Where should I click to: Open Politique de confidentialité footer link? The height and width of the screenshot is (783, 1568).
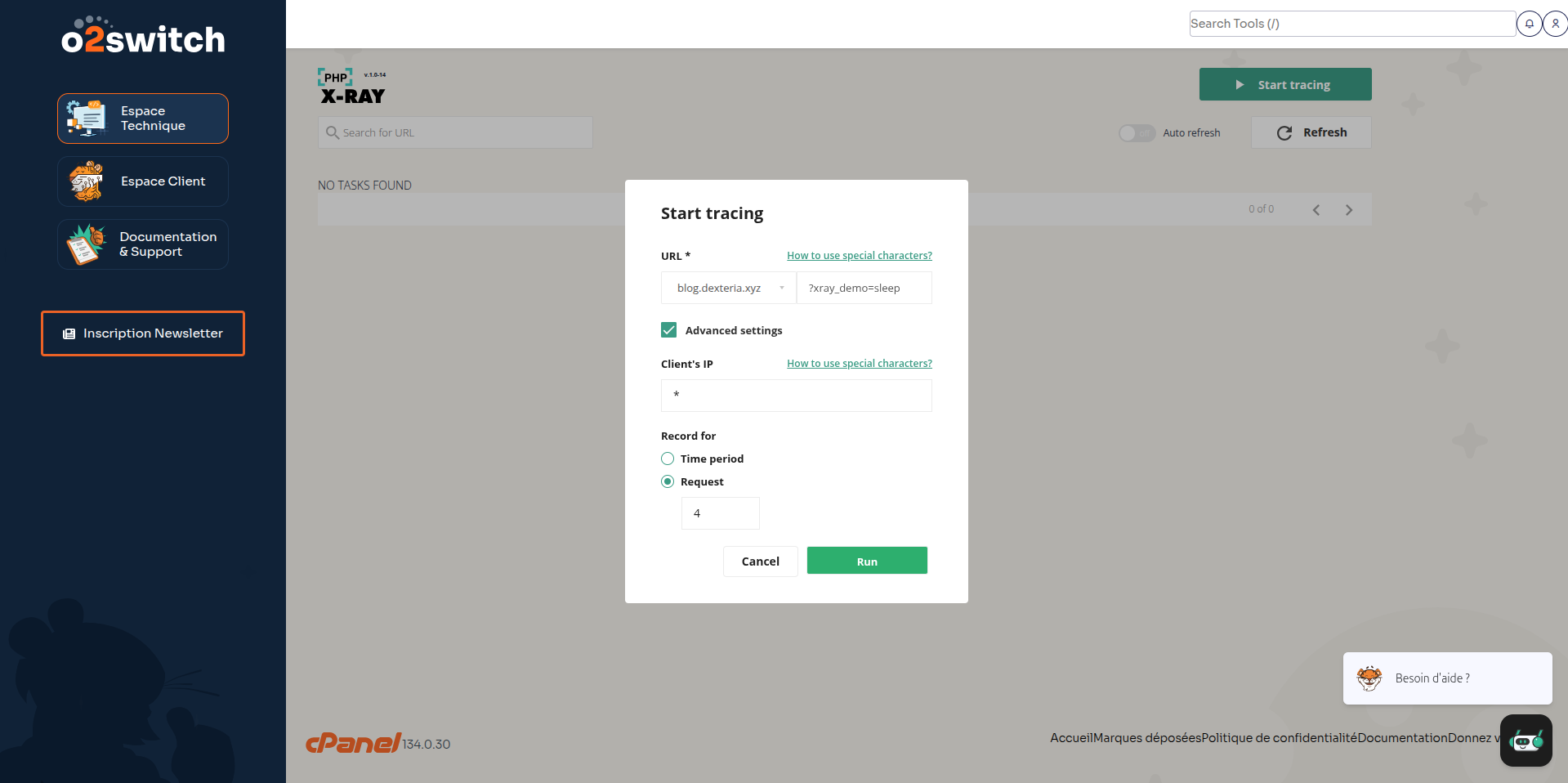(x=1280, y=738)
